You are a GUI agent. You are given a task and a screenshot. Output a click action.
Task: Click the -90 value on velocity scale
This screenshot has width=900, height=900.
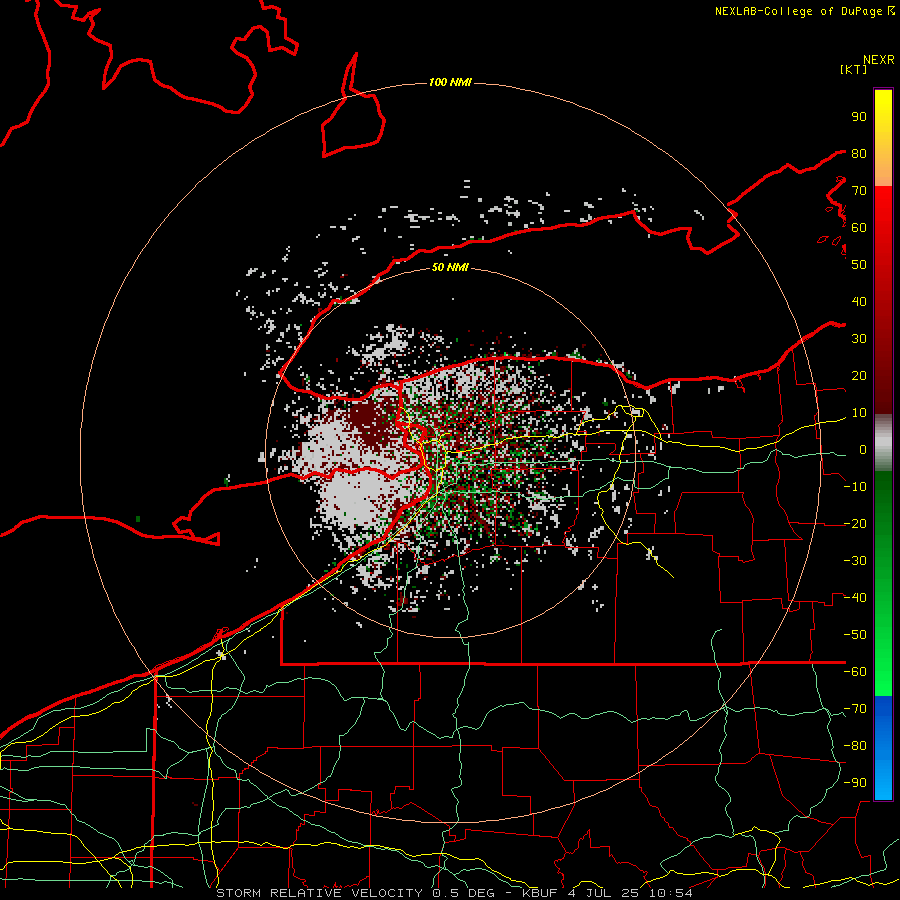click(855, 783)
